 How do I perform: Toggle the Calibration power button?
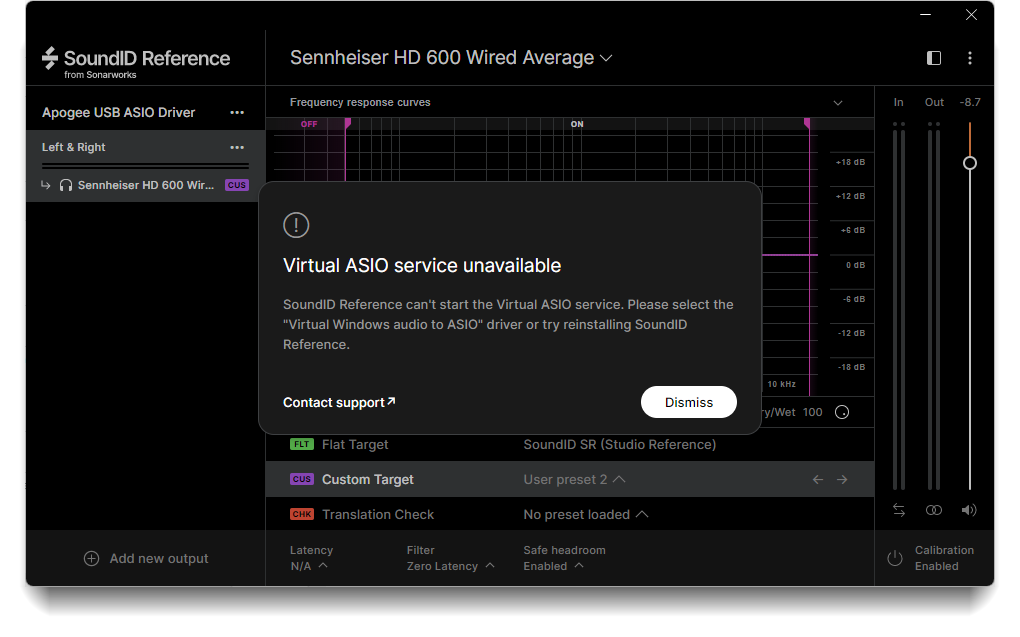tap(895, 558)
